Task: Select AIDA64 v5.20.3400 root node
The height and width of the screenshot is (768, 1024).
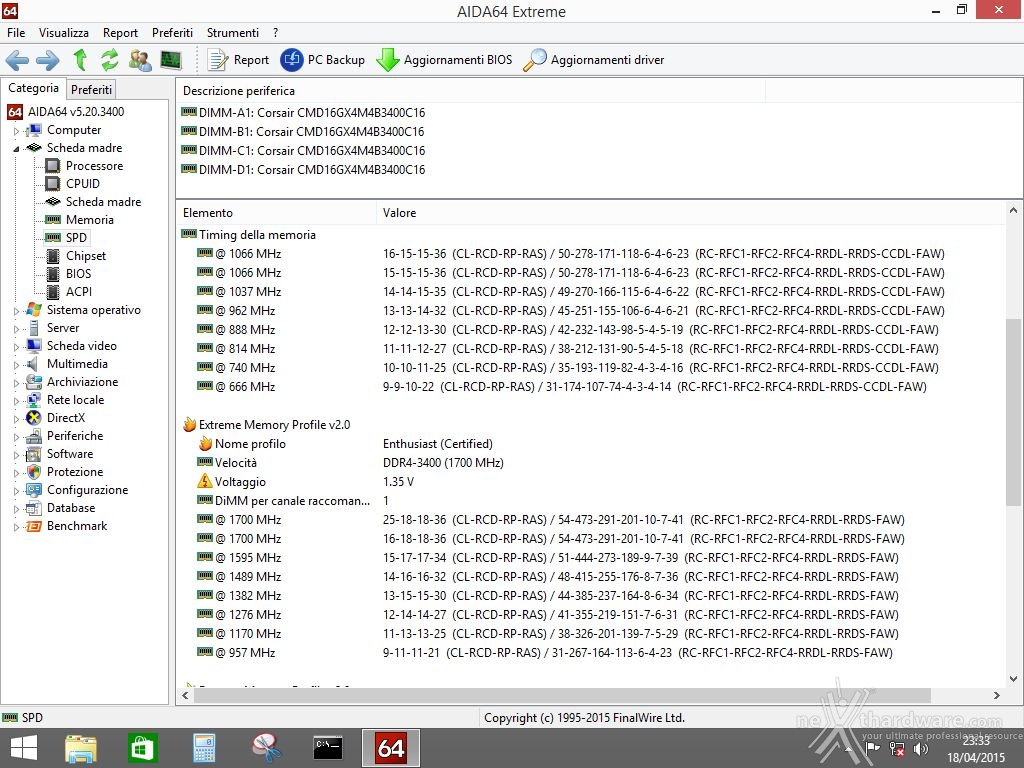Action: pos(66,112)
